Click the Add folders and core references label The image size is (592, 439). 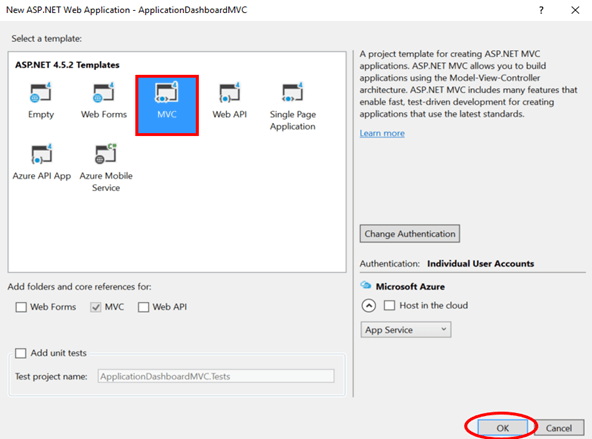tap(79, 287)
